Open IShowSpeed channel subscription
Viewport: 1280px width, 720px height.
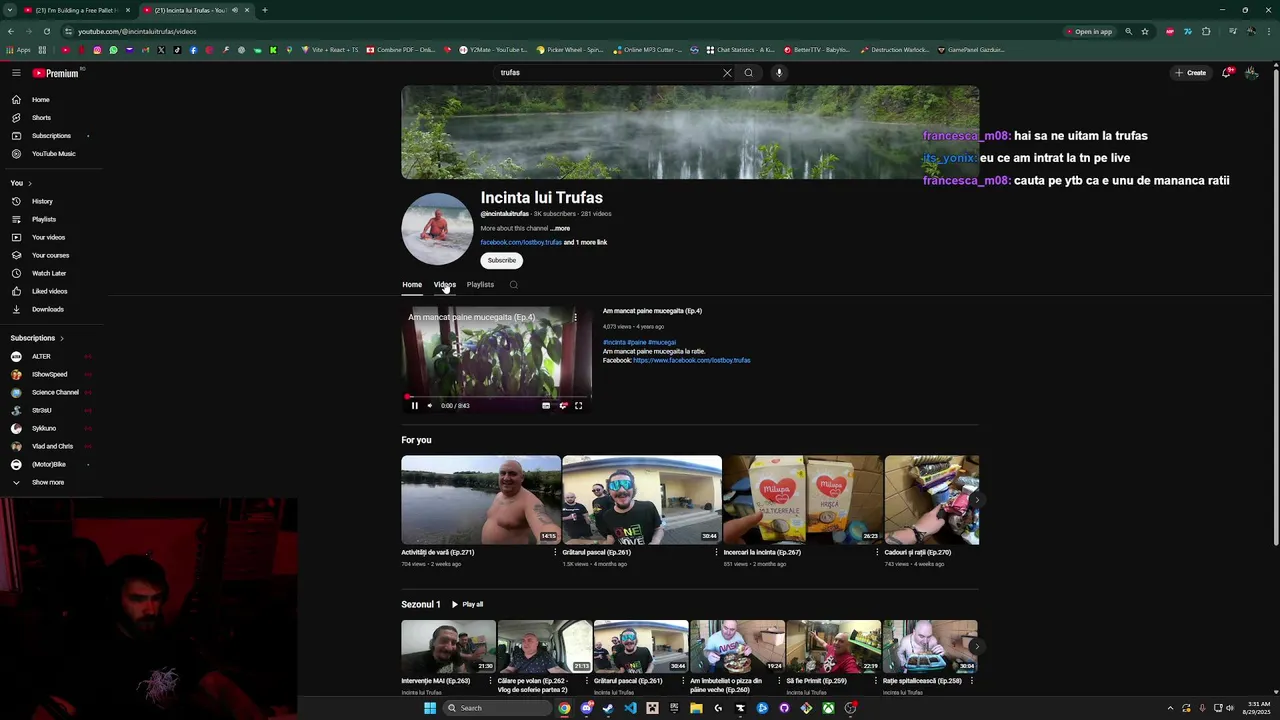point(49,374)
